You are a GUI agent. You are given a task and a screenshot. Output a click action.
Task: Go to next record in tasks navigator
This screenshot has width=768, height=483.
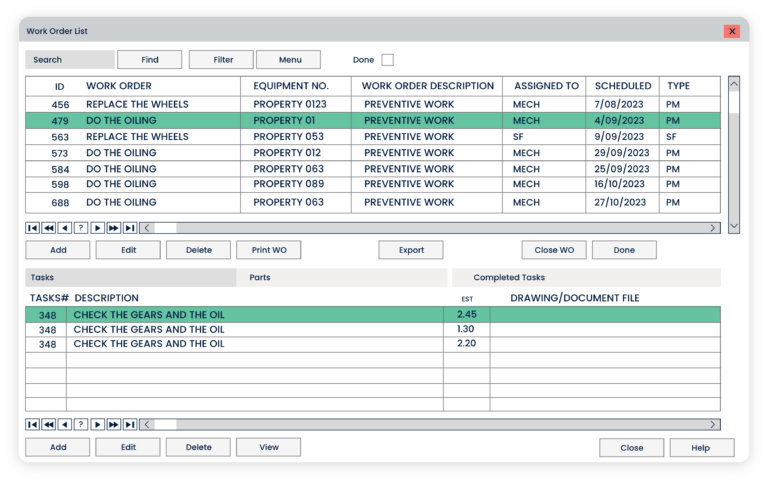[x=97, y=425]
